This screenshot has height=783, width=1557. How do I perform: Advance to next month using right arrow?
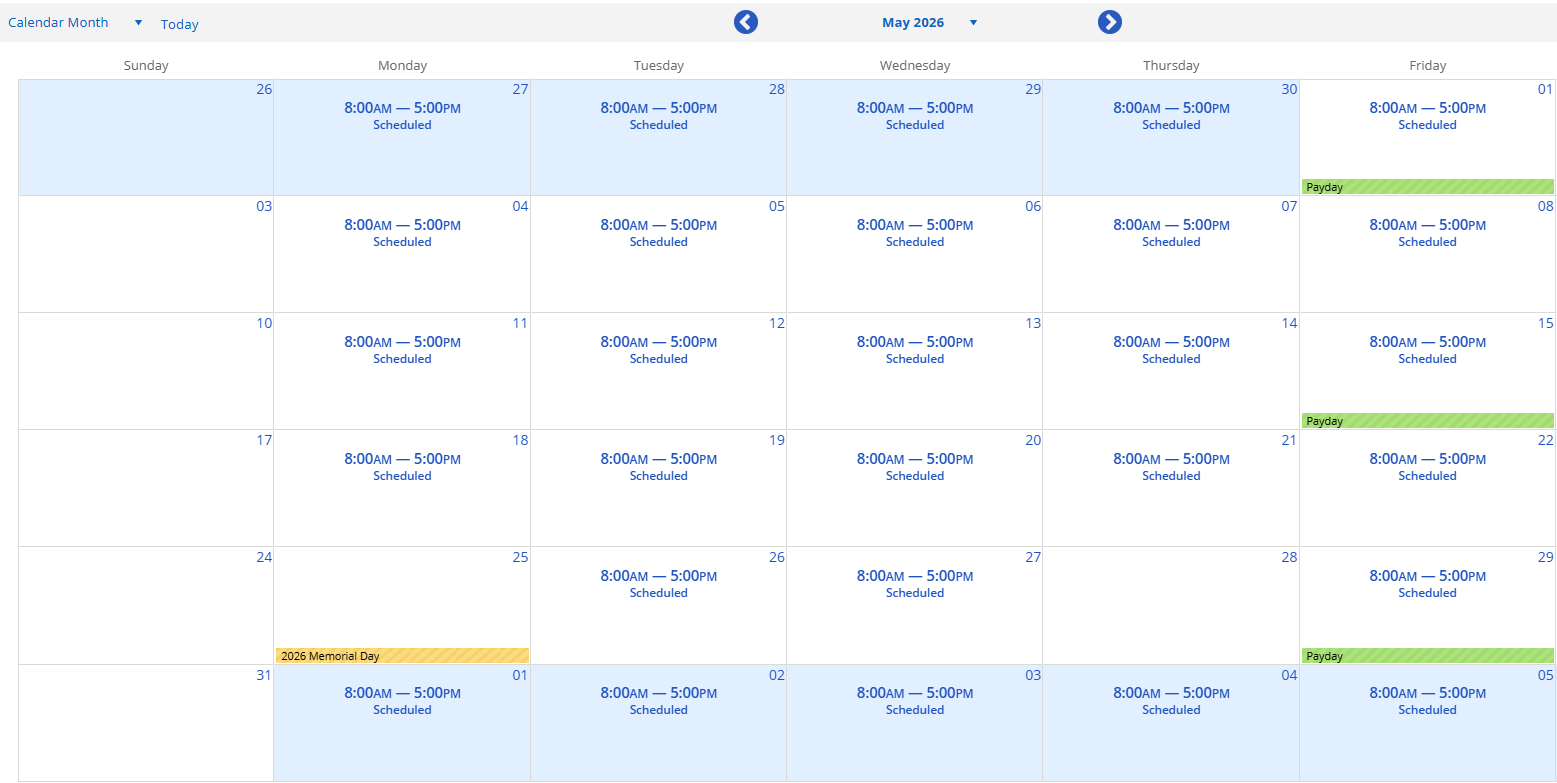[x=1110, y=22]
